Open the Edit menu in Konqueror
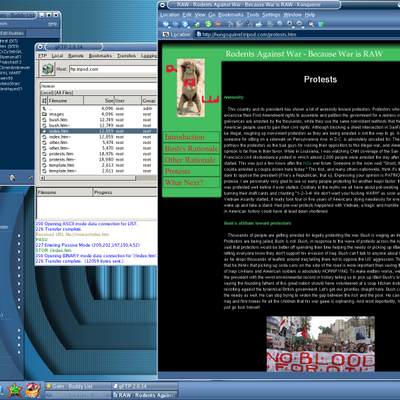 187,15
